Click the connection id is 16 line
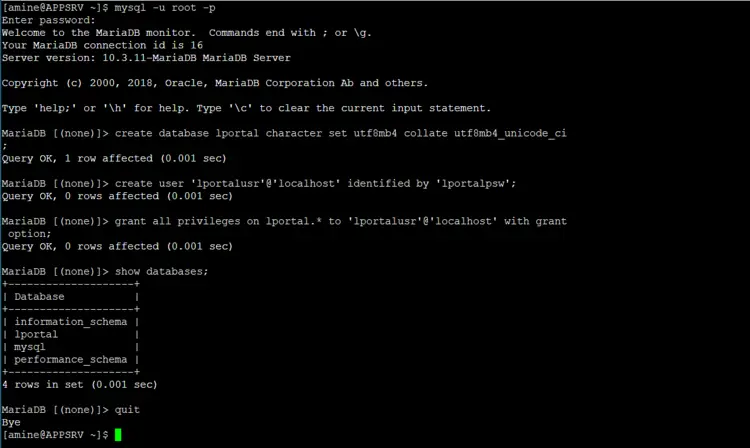The width and height of the screenshot is (750, 448). 102,45
